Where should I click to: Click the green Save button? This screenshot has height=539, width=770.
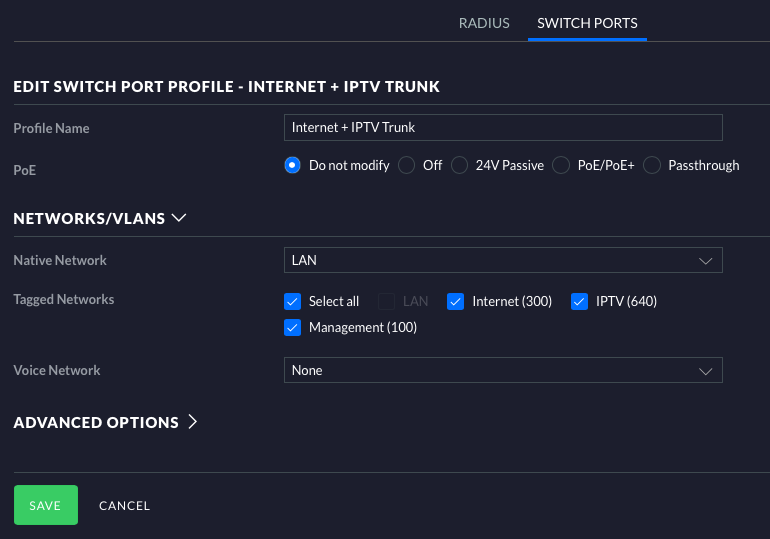(x=45, y=505)
